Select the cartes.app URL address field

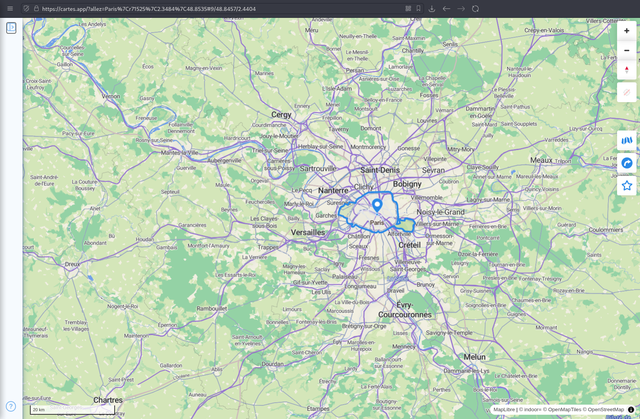[x=220, y=9]
